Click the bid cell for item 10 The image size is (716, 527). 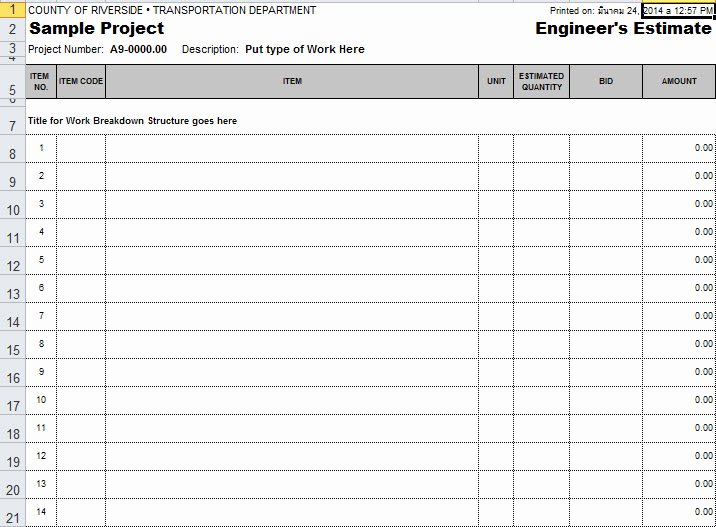click(x=606, y=401)
